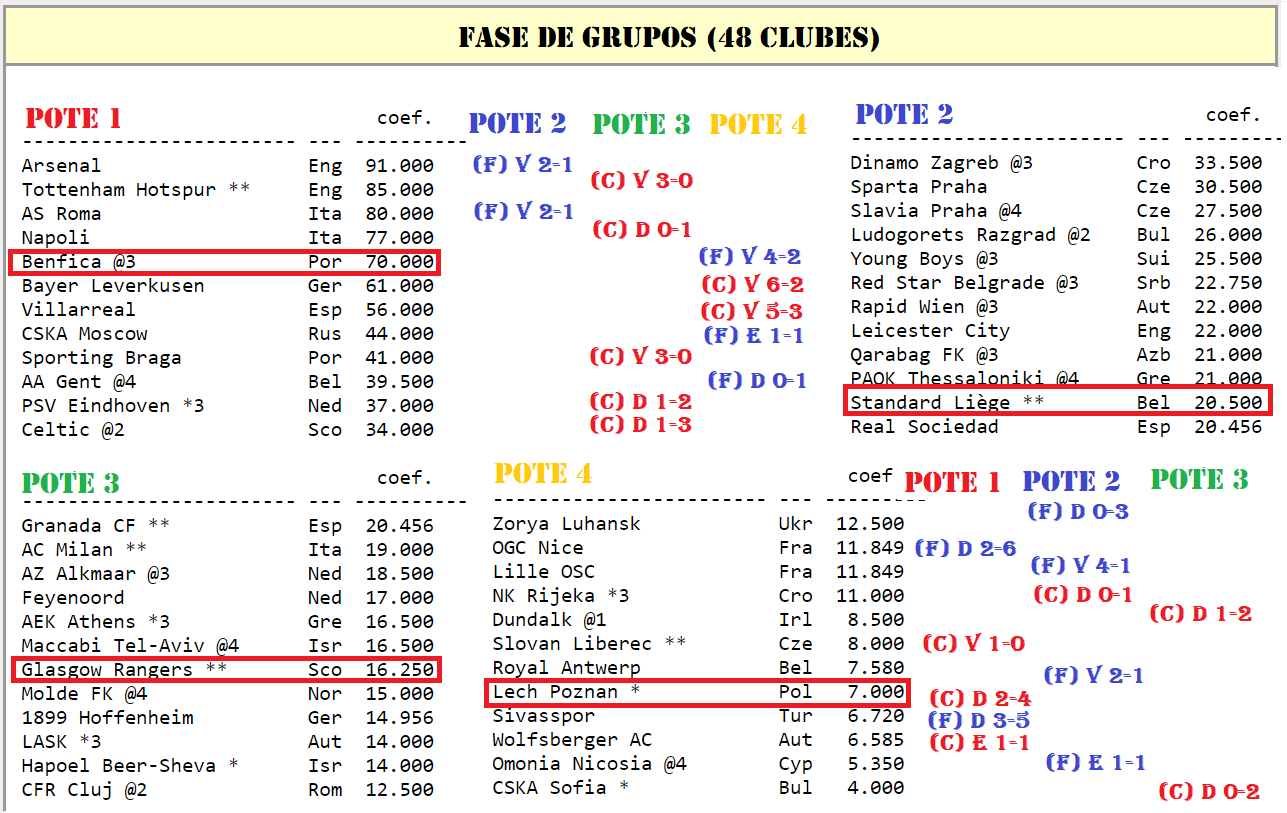Select the red "POTE 1" heading above Arsenal
The height and width of the screenshot is (813, 1287).
click(73, 118)
